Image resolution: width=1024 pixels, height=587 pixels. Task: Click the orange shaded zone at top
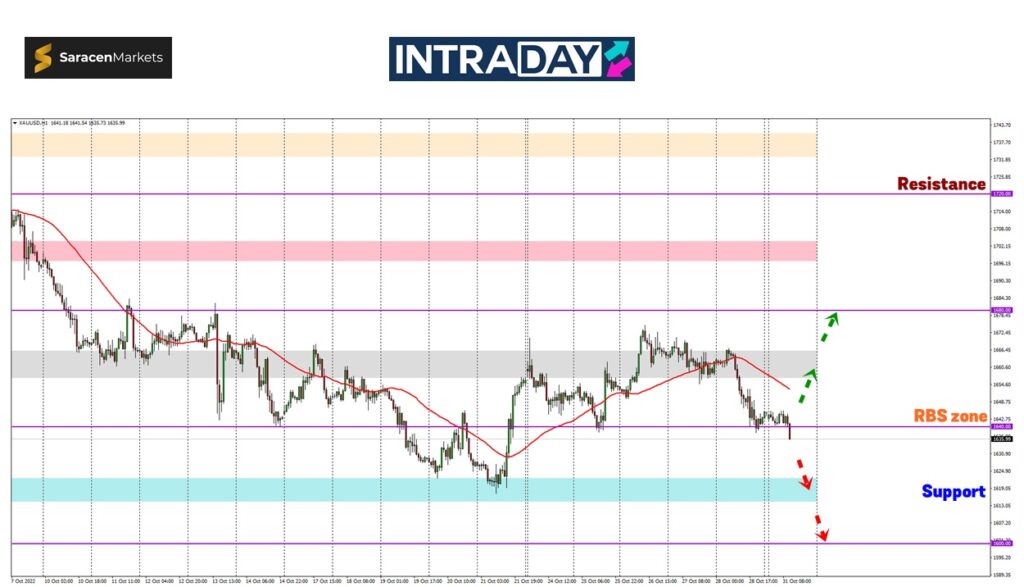coord(413,144)
